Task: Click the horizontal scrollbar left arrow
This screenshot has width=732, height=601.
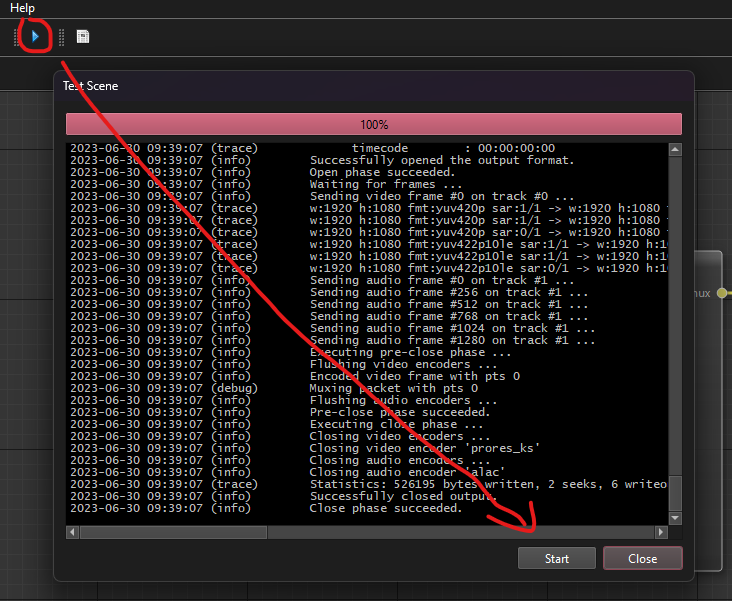Action: (73, 532)
